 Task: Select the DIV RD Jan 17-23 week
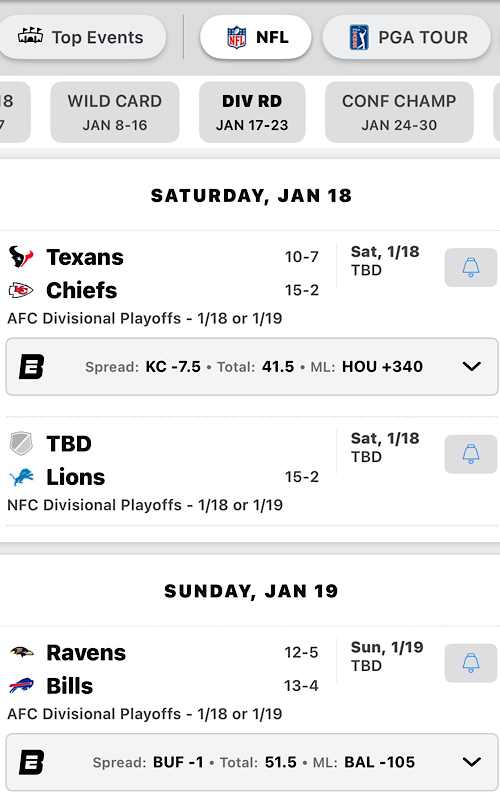pos(252,112)
